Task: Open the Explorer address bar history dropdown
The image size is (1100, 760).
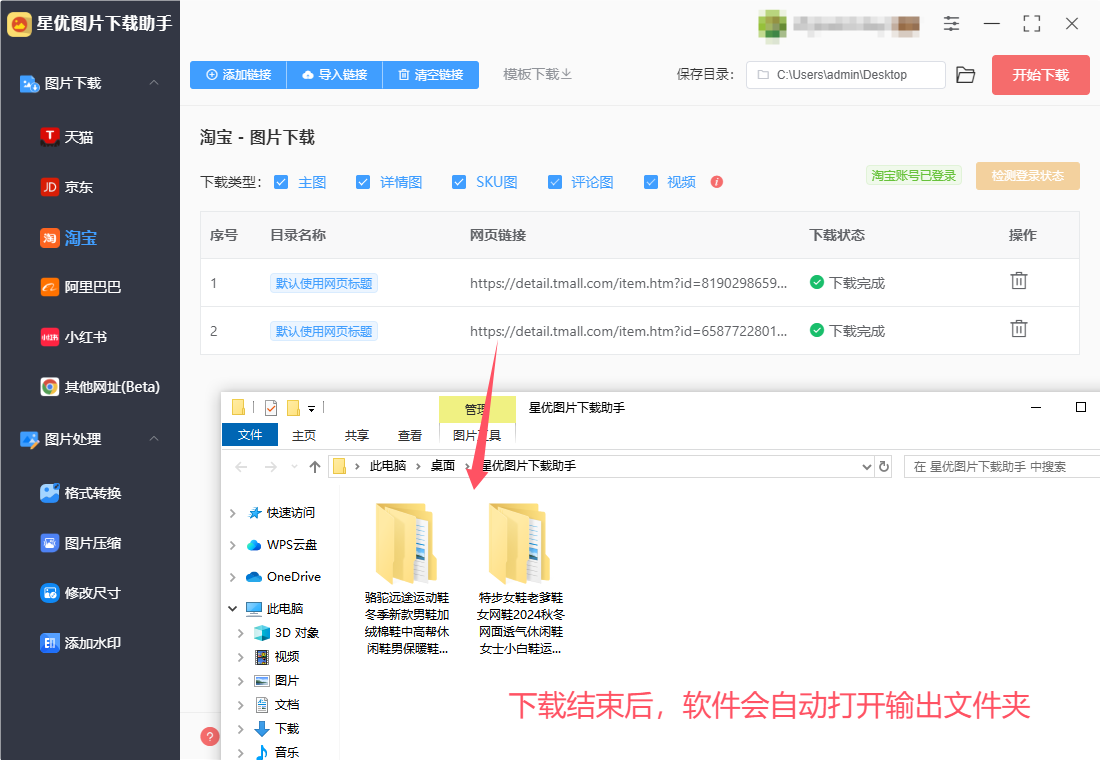Action: [866, 467]
